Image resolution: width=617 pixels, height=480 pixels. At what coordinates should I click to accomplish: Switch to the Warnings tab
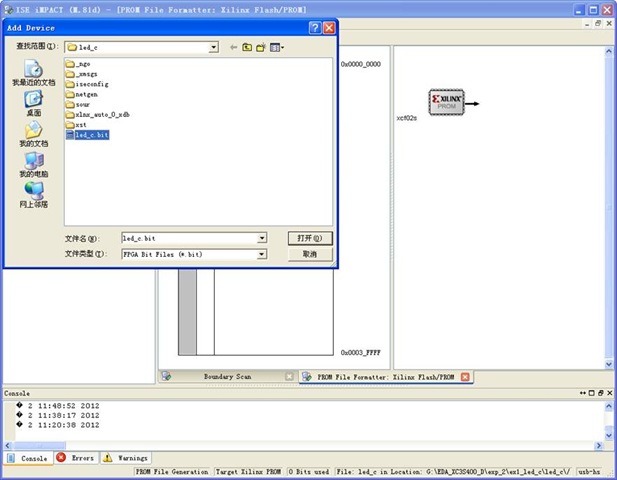coord(126,457)
